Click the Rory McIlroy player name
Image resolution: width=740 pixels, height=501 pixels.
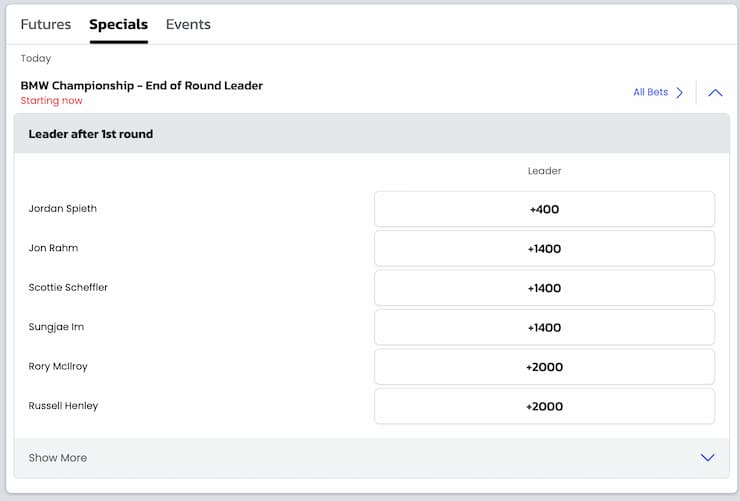click(58, 367)
